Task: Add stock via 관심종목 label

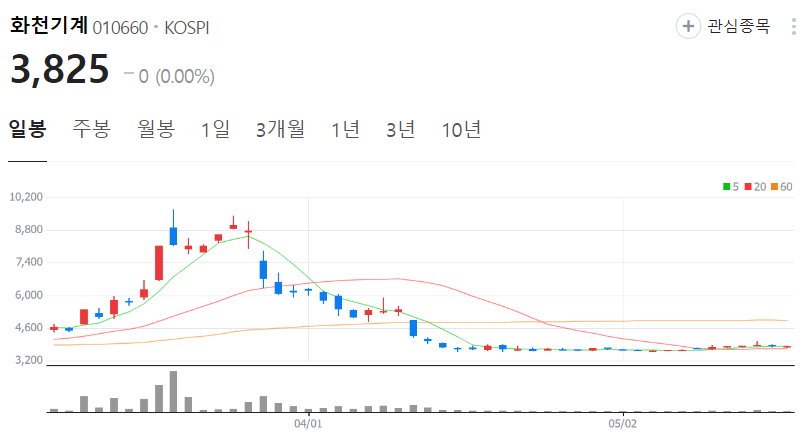Action: click(x=739, y=26)
